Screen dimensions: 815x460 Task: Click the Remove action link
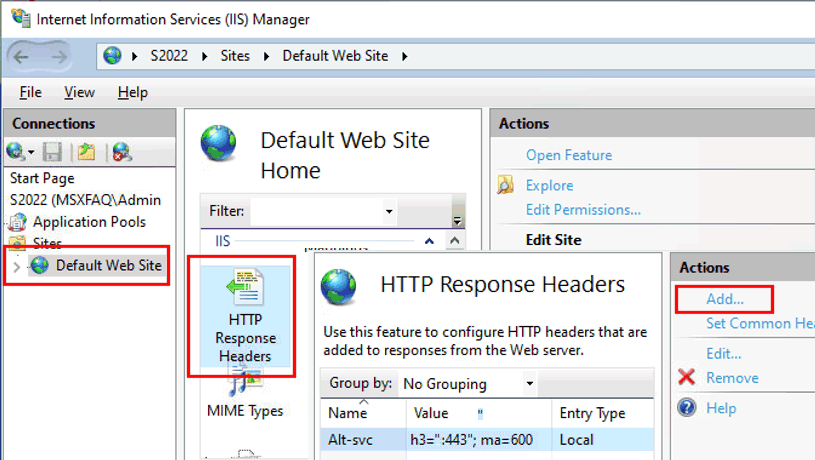click(x=732, y=378)
